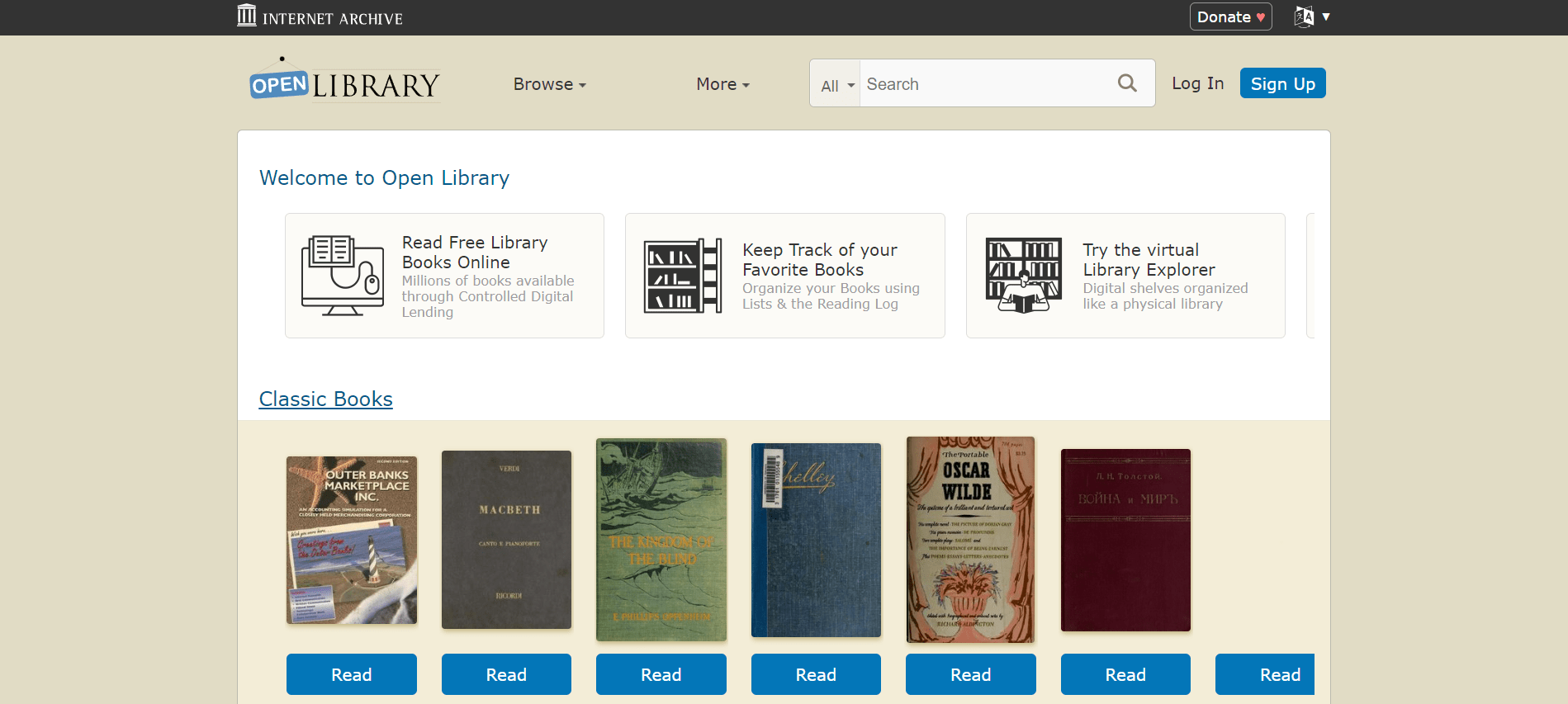Open the language selector icon
Screen dimensions: 1568x704
tap(1304, 17)
